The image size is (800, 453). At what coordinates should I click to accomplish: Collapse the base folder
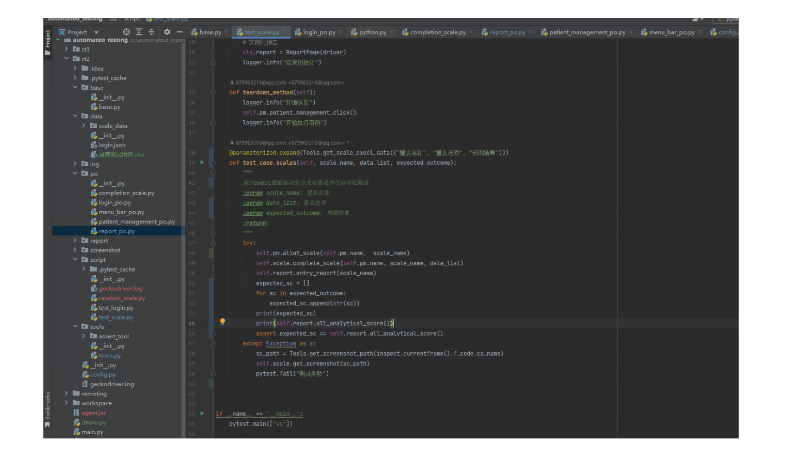click(75, 88)
